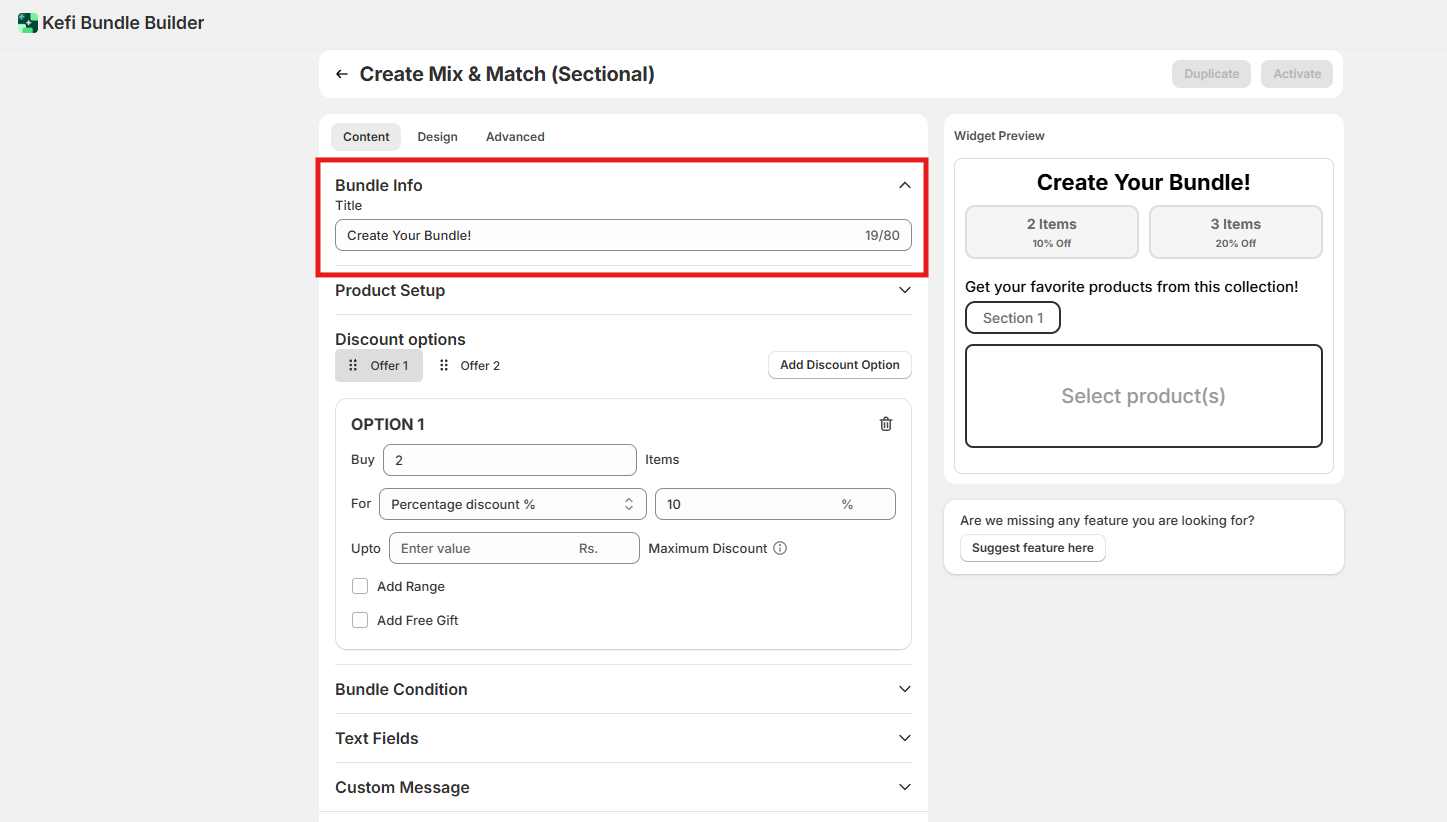Check the Add Free Gift checkbox
This screenshot has height=822, width=1447.
click(360, 620)
